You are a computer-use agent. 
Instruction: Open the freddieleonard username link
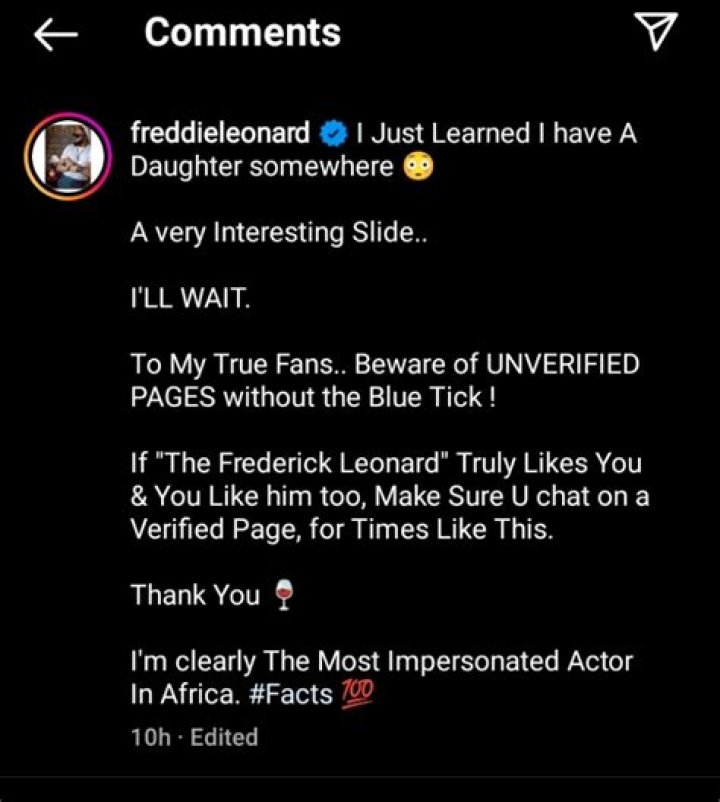[222, 134]
